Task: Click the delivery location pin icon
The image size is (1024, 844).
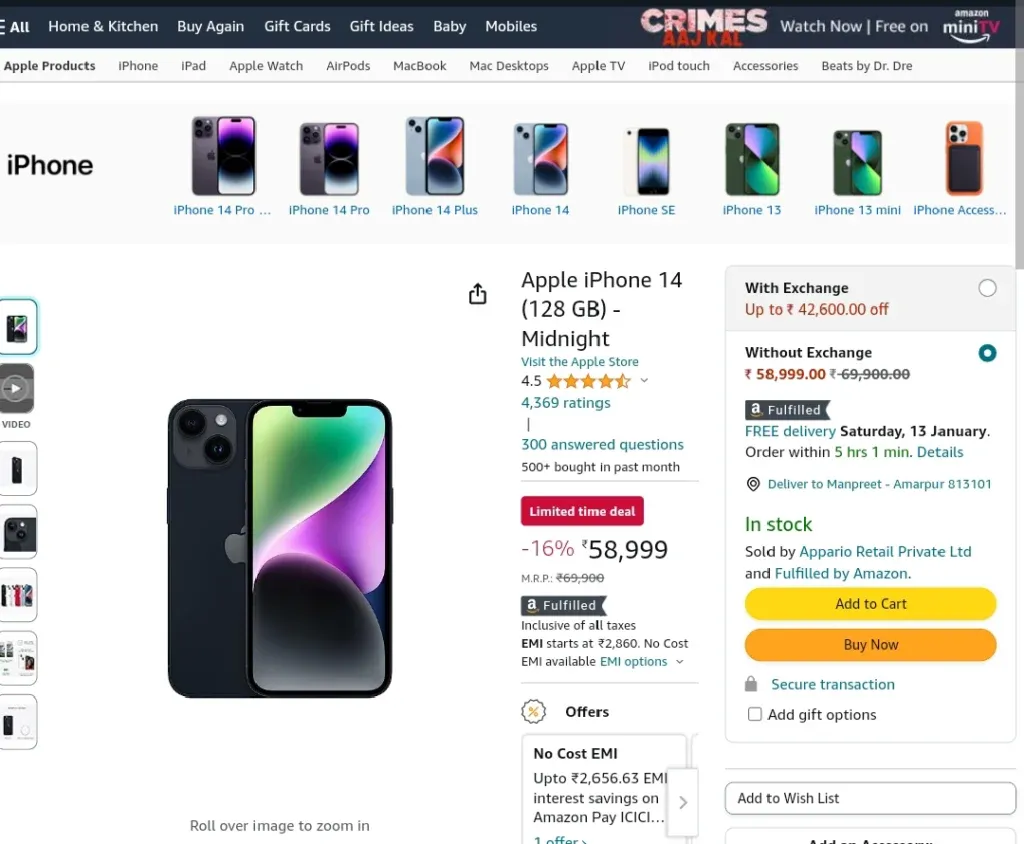Action: click(753, 484)
